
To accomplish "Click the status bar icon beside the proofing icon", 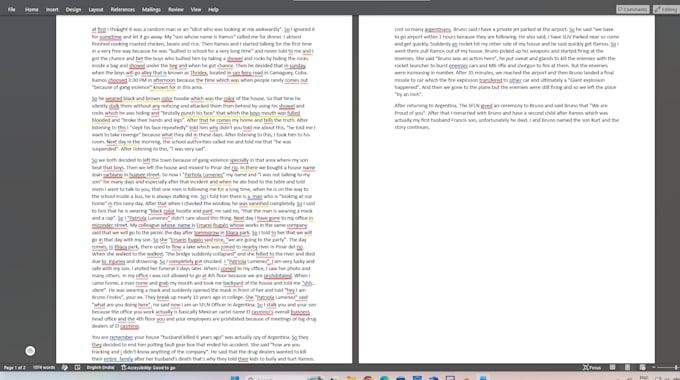I will pyautogui.click(x=77, y=368).
